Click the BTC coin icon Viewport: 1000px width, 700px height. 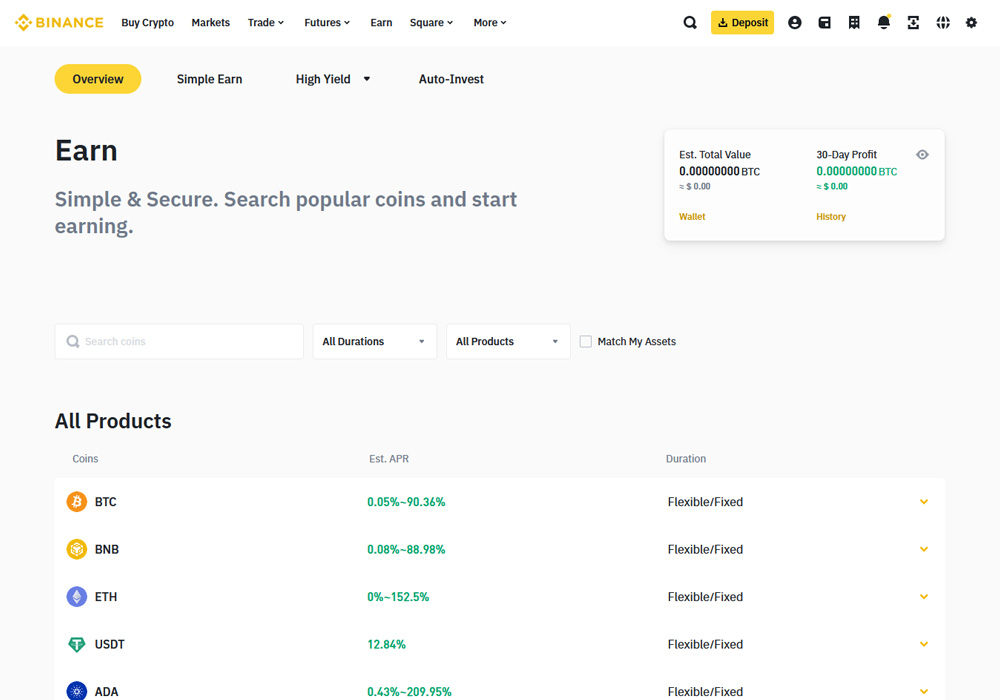pyautogui.click(x=77, y=502)
